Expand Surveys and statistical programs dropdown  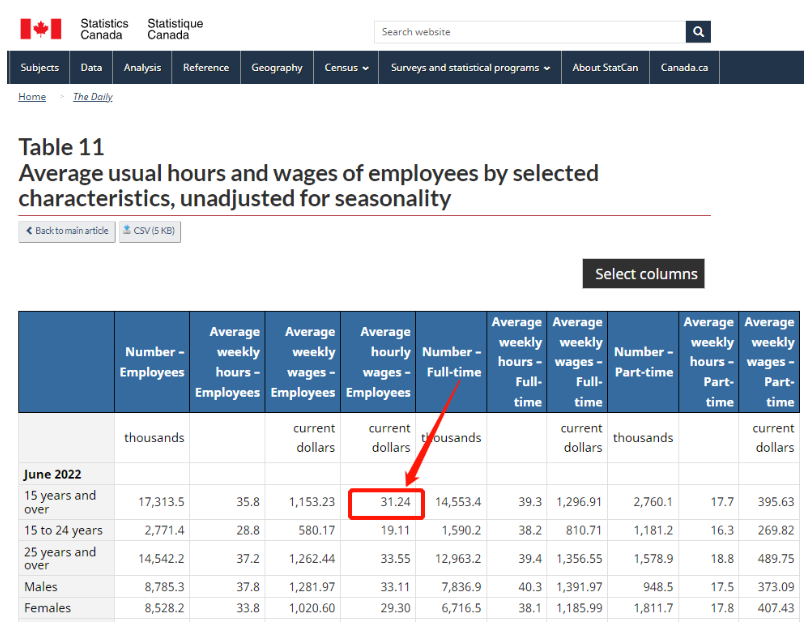pos(470,68)
